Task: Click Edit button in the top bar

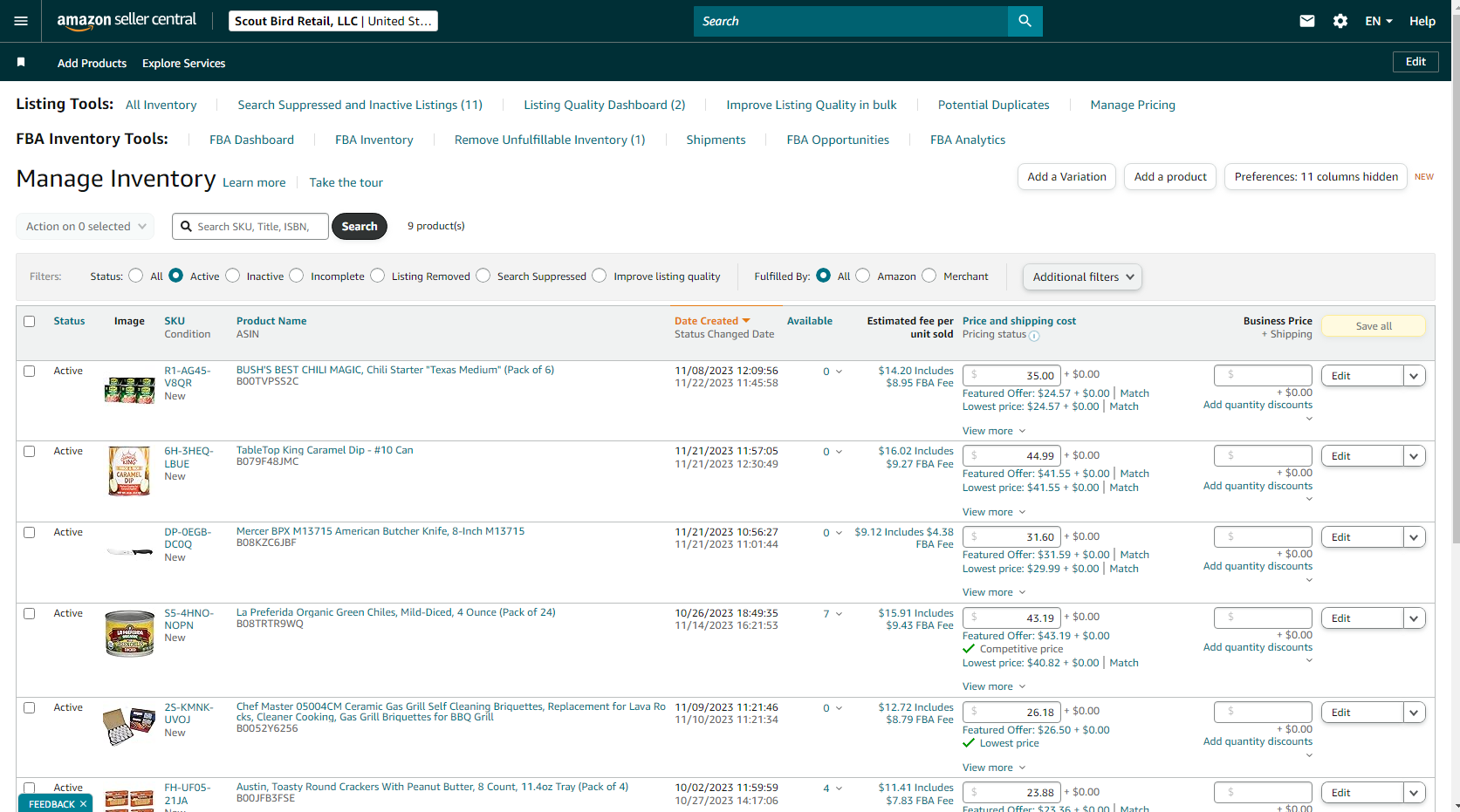Action: click(x=1415, y=62)
